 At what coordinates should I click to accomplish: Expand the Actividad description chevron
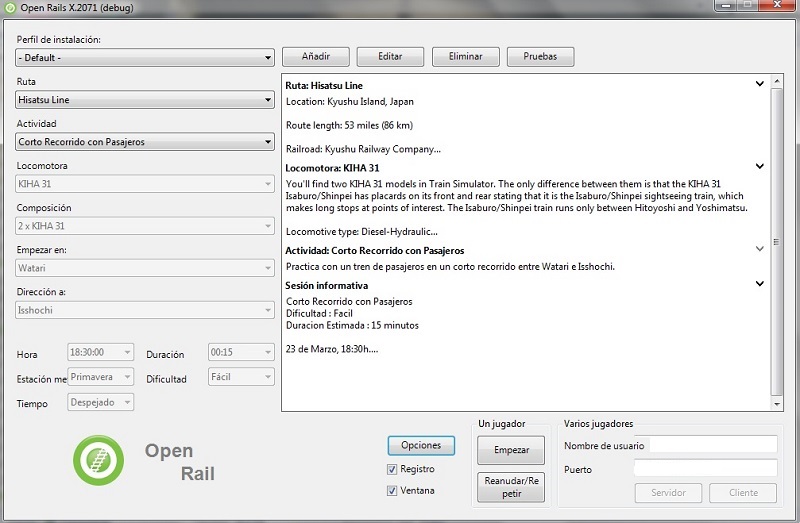[x=760, y=249]
